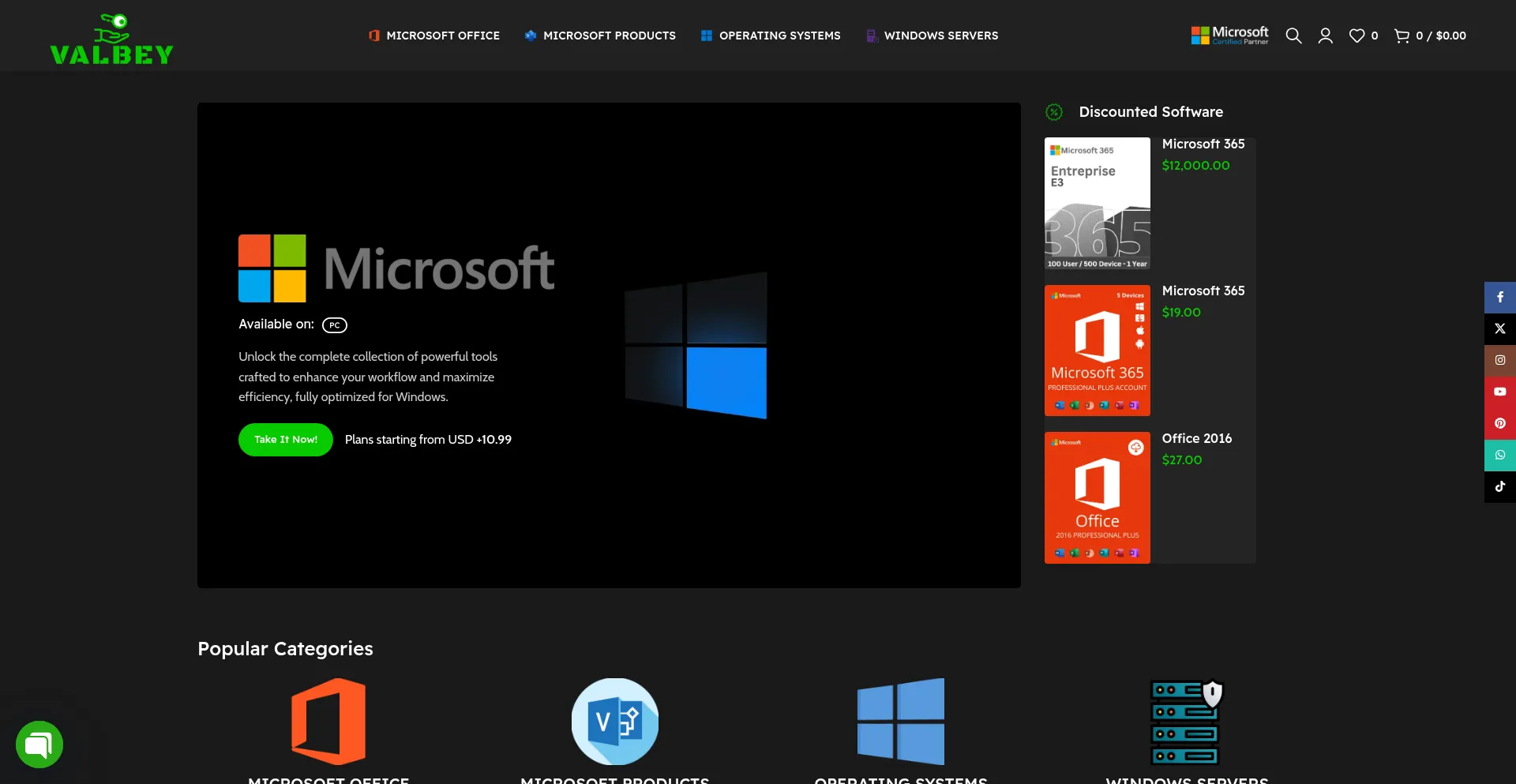Screen dimensions: 1516x784
Task: Open the Windows Servers menu
Action: pos(932,36)
